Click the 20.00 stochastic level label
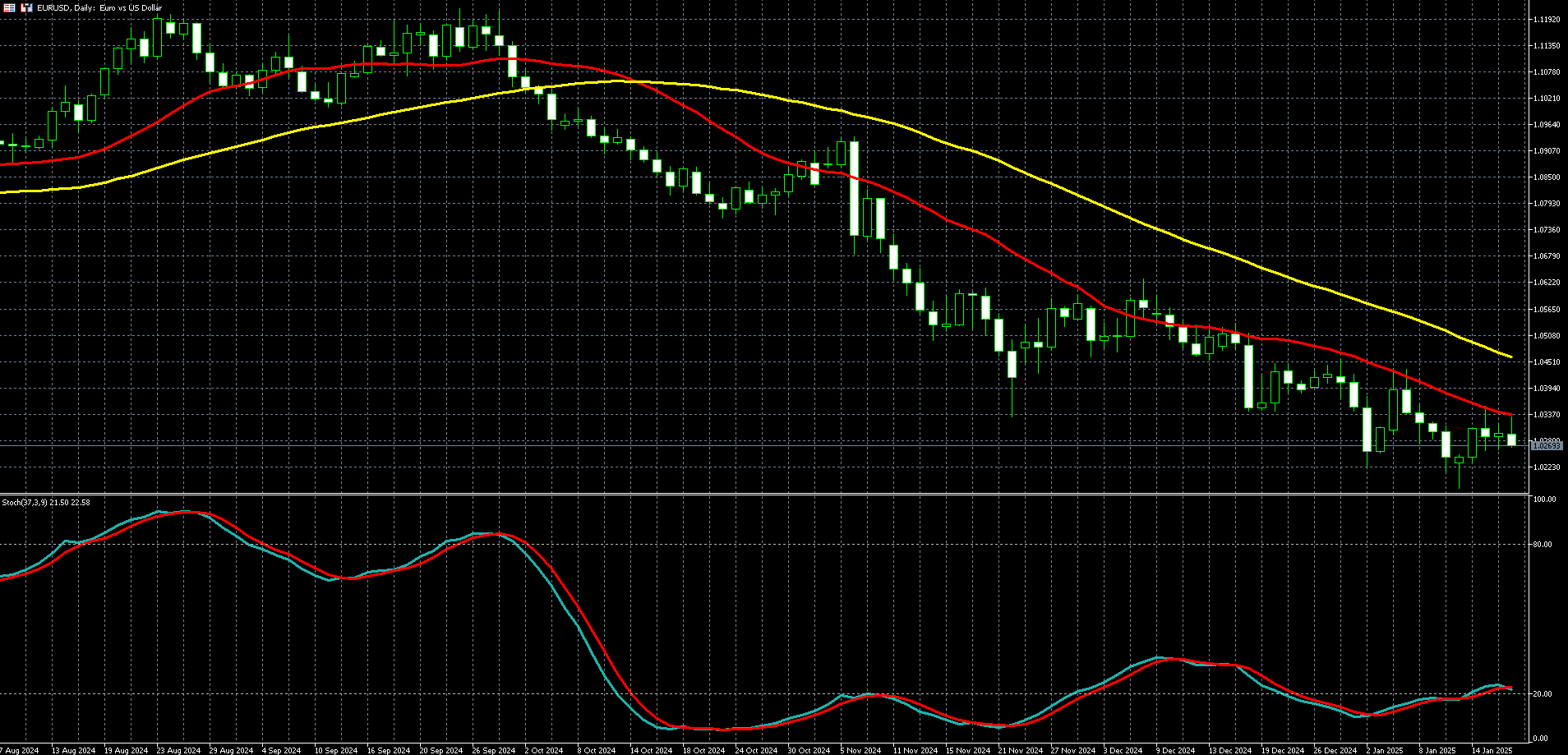 click(1543, 693)
